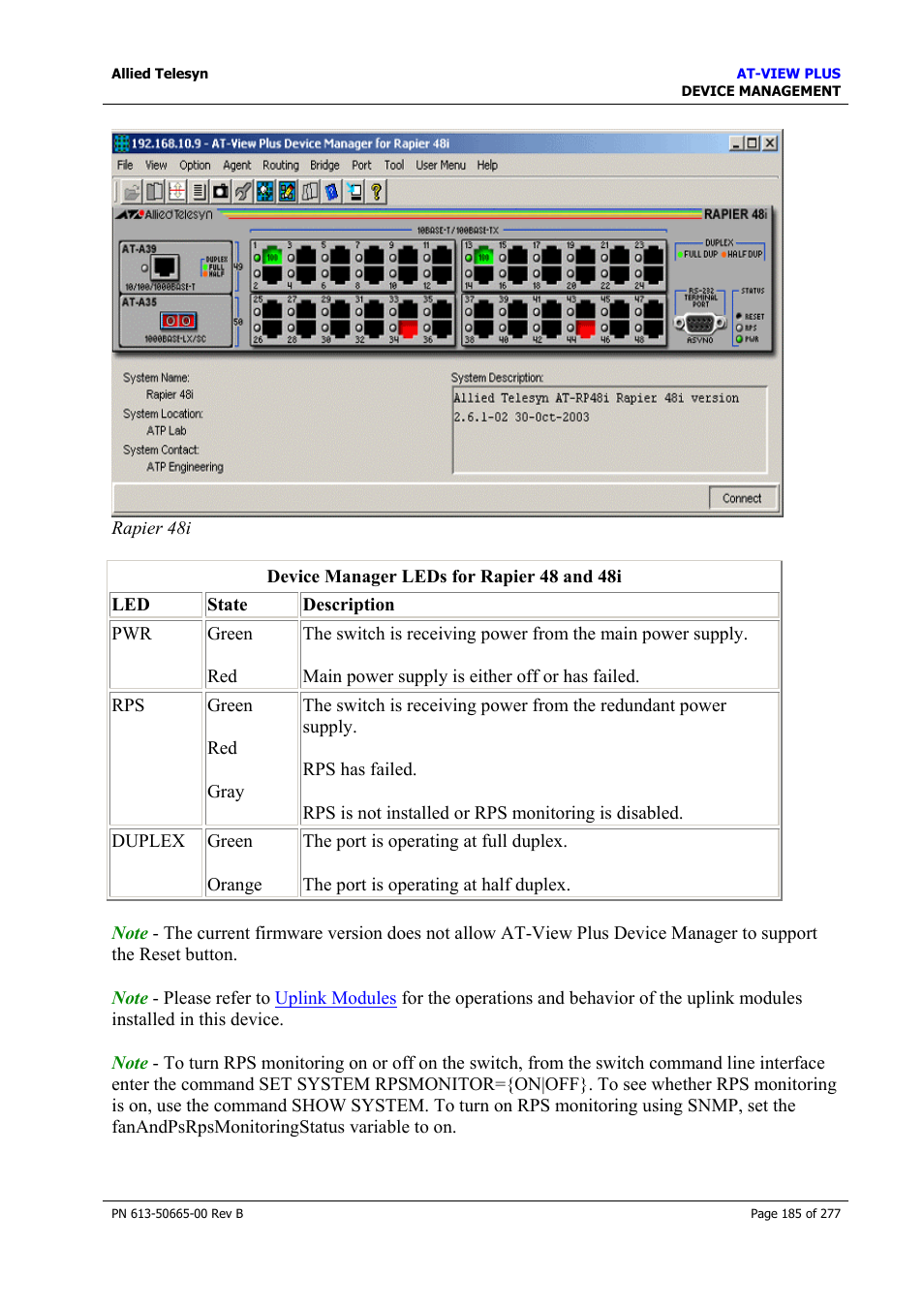Open the User Menu menu
This screenshot has width=924, height=1309.
[441, 166]
